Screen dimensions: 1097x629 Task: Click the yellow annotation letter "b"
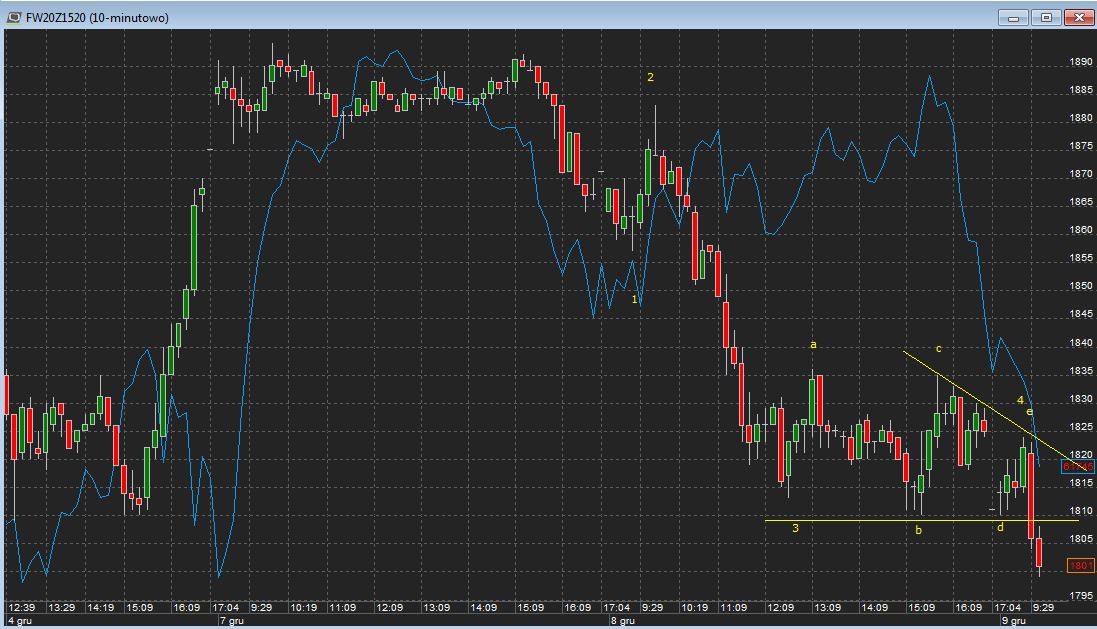pyautogui.click(x=918, y=530)
